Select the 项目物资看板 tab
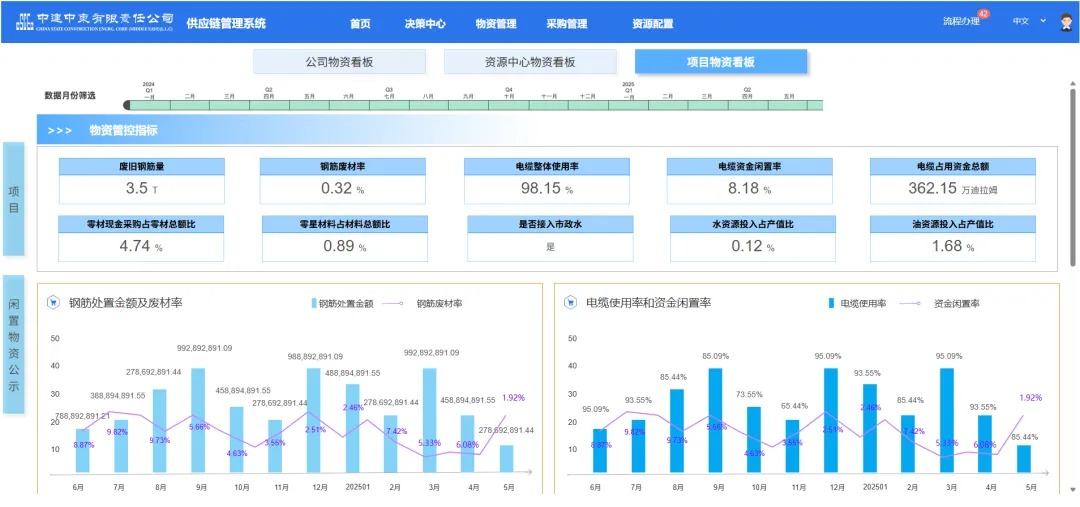1080x507 pixels. pyautogui.click(x=721, y=62)
